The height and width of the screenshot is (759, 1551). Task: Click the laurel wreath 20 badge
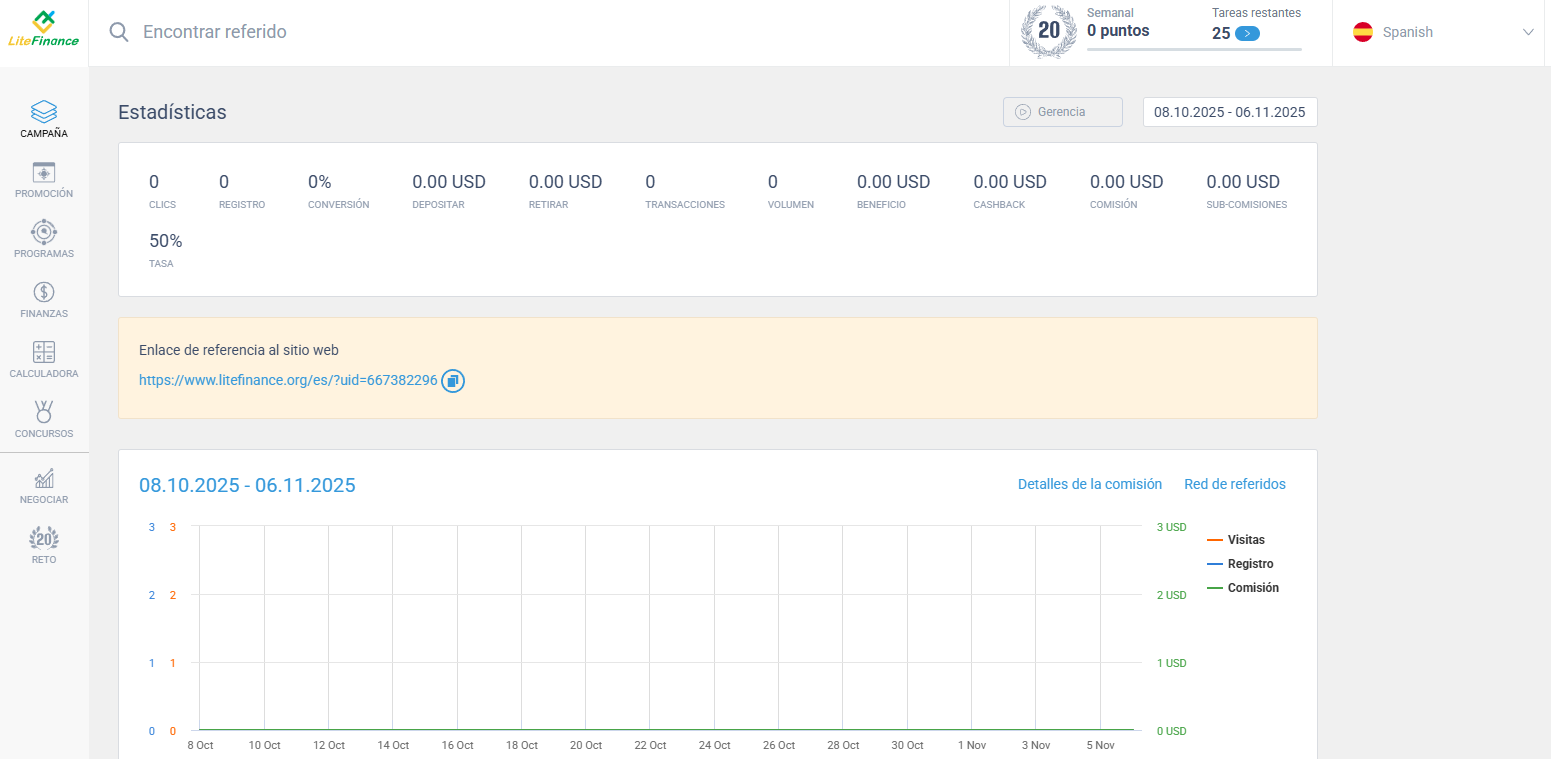coord(1048,31)
